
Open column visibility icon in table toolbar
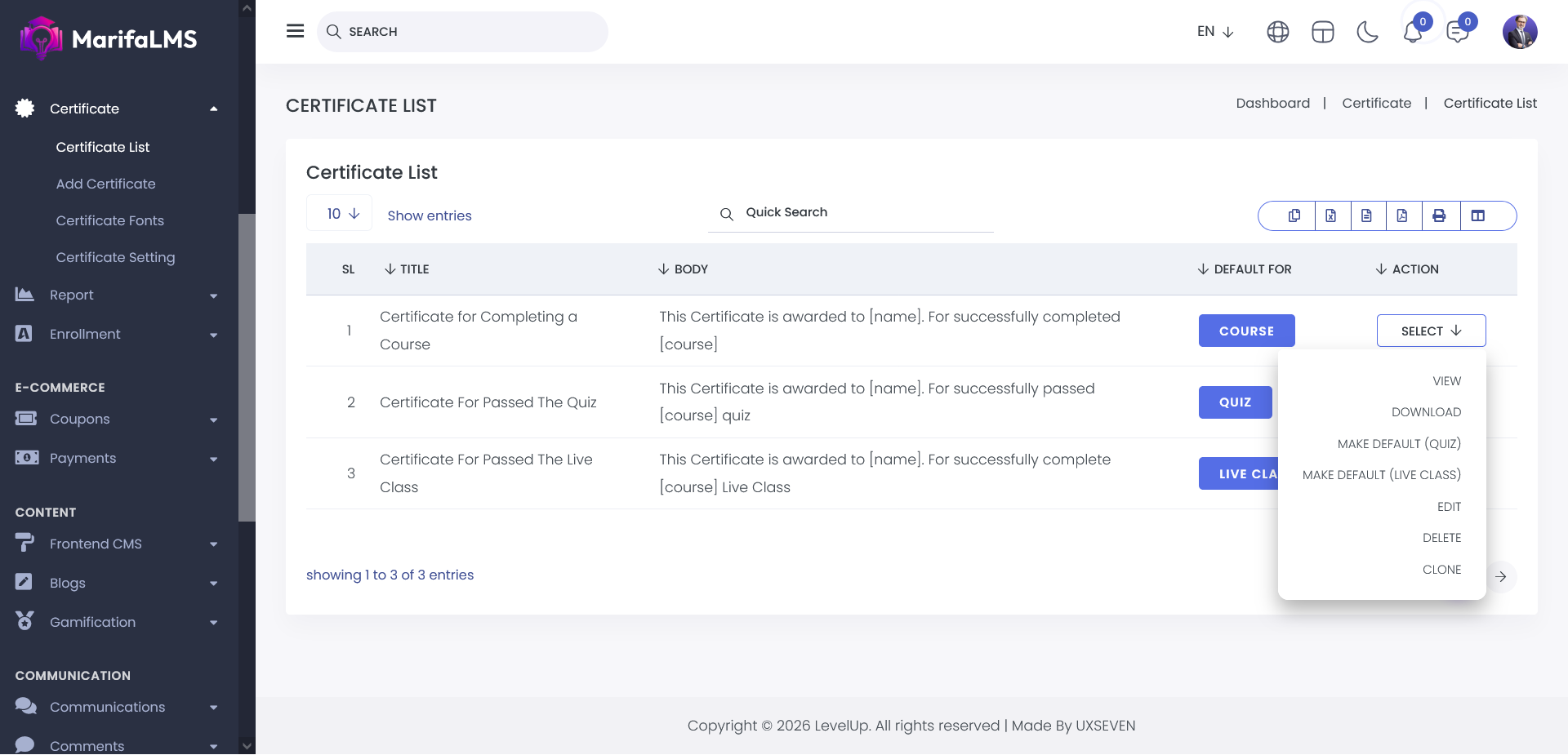[x=1477, y=215]
